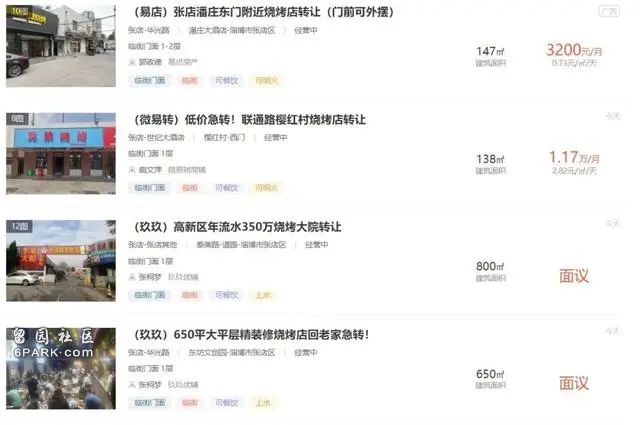The width and height of the screenshot is (640, 425).
Task: Select the yellow 上水 tag on the third listing
Action: [x=263, y=296]
